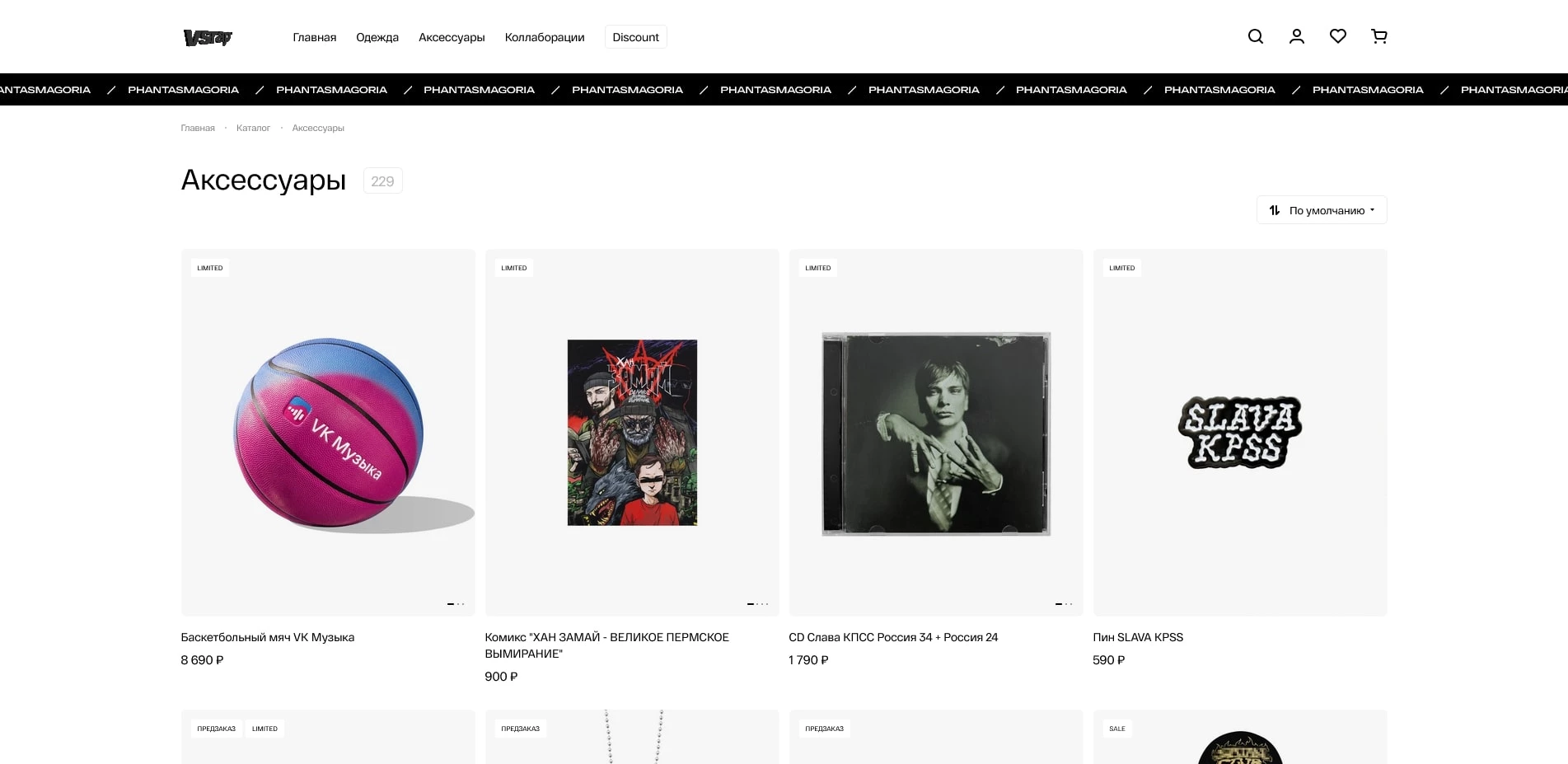Viewport: 1568px width, 764px height.
Task: Click image pagination dots on CD card
Action: (x=1064, y=604)
